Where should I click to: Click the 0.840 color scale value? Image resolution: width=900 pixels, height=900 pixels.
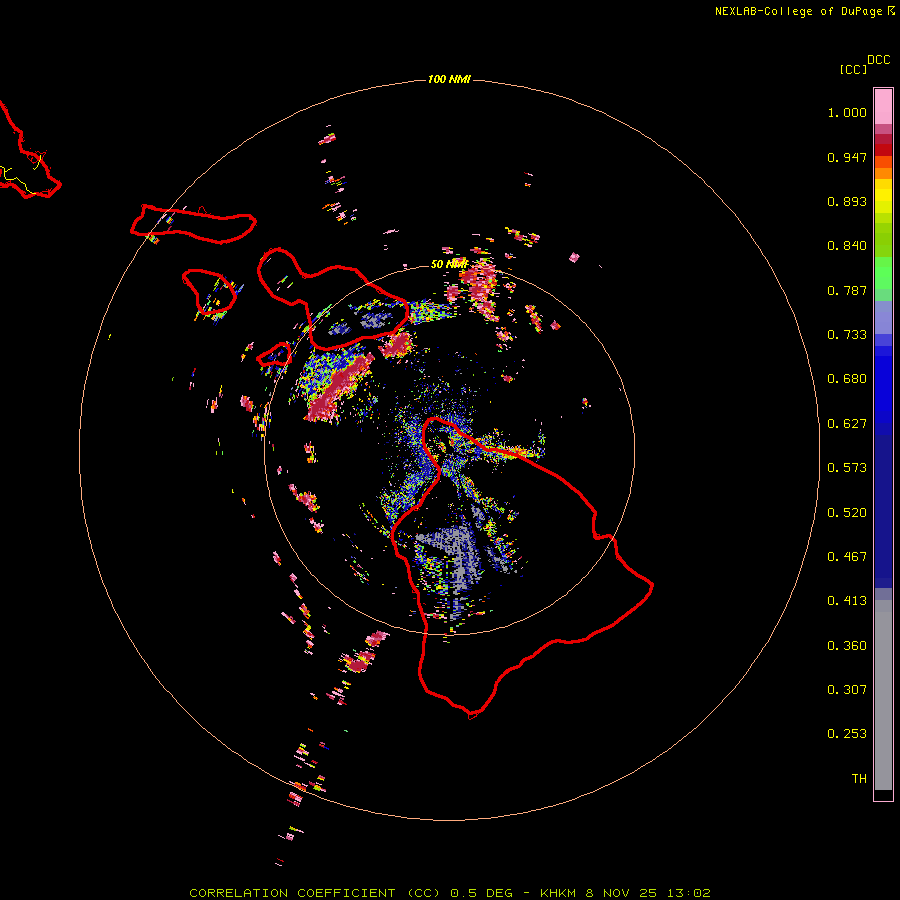point(847,246)
